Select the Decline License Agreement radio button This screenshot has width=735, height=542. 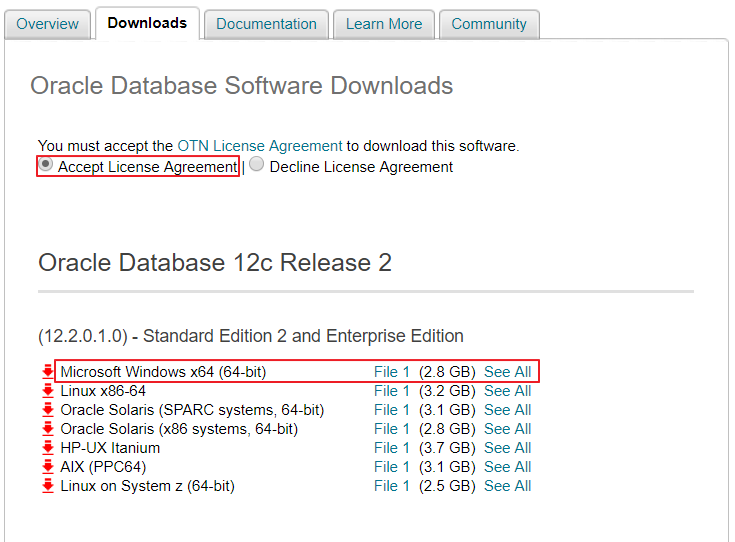[256, 164]
